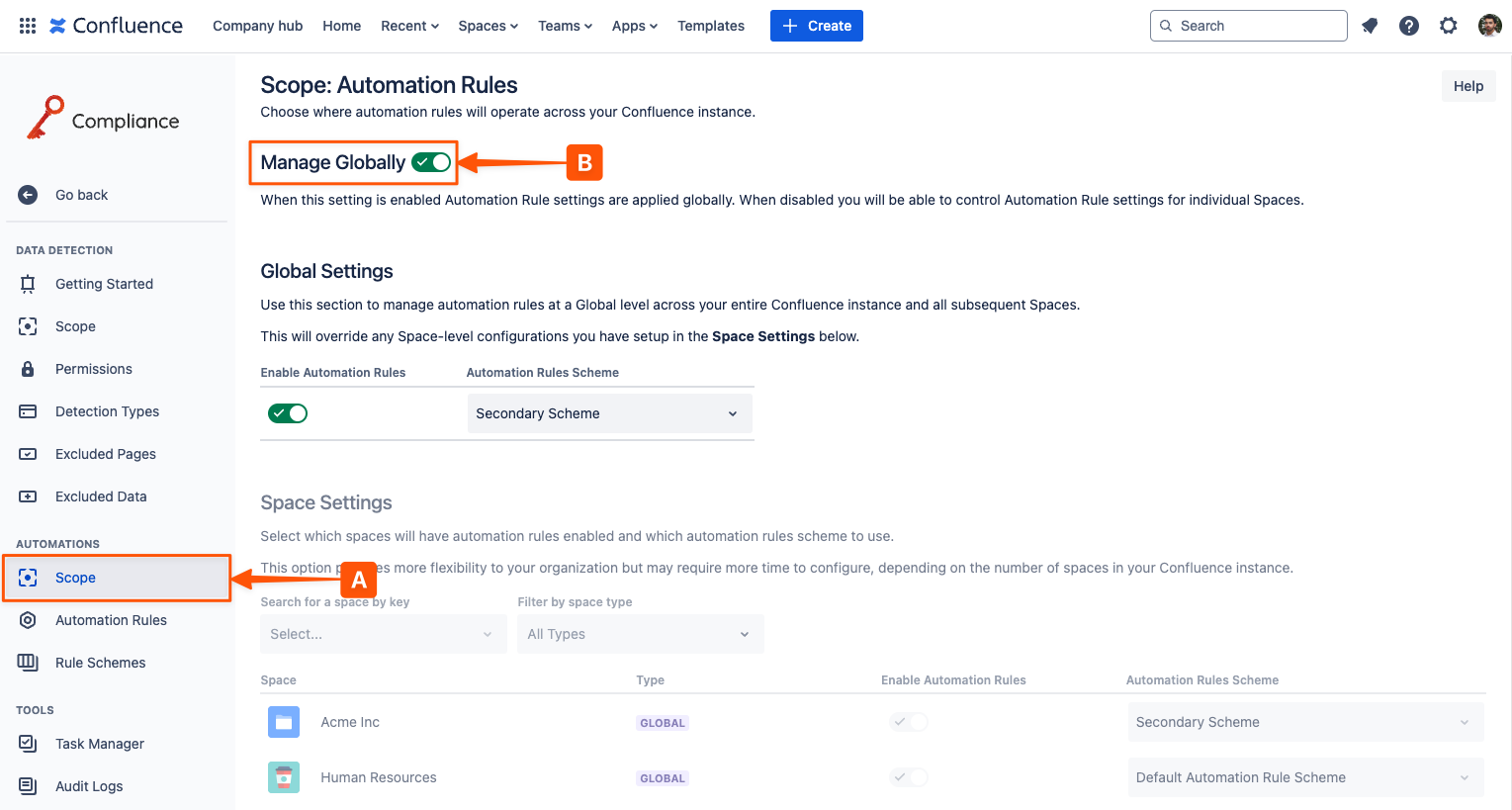Click the Task Manager sidebar icon

[28, 744]
